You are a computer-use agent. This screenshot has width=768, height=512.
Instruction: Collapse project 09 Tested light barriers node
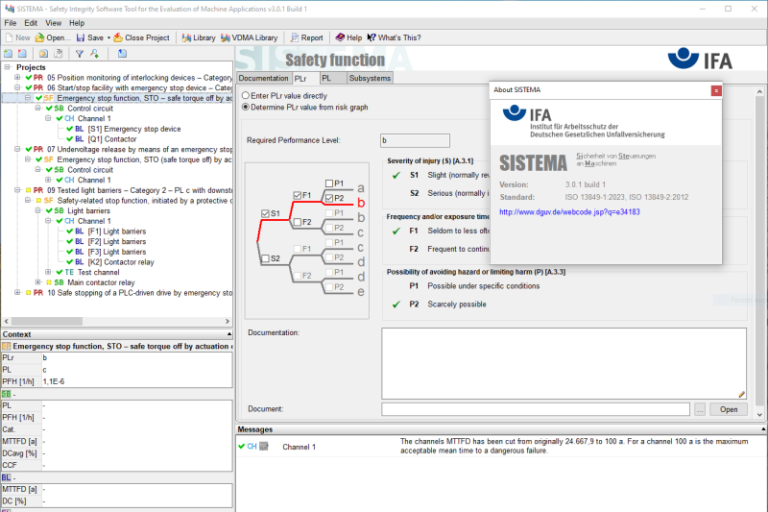click(x=18, y=190)
